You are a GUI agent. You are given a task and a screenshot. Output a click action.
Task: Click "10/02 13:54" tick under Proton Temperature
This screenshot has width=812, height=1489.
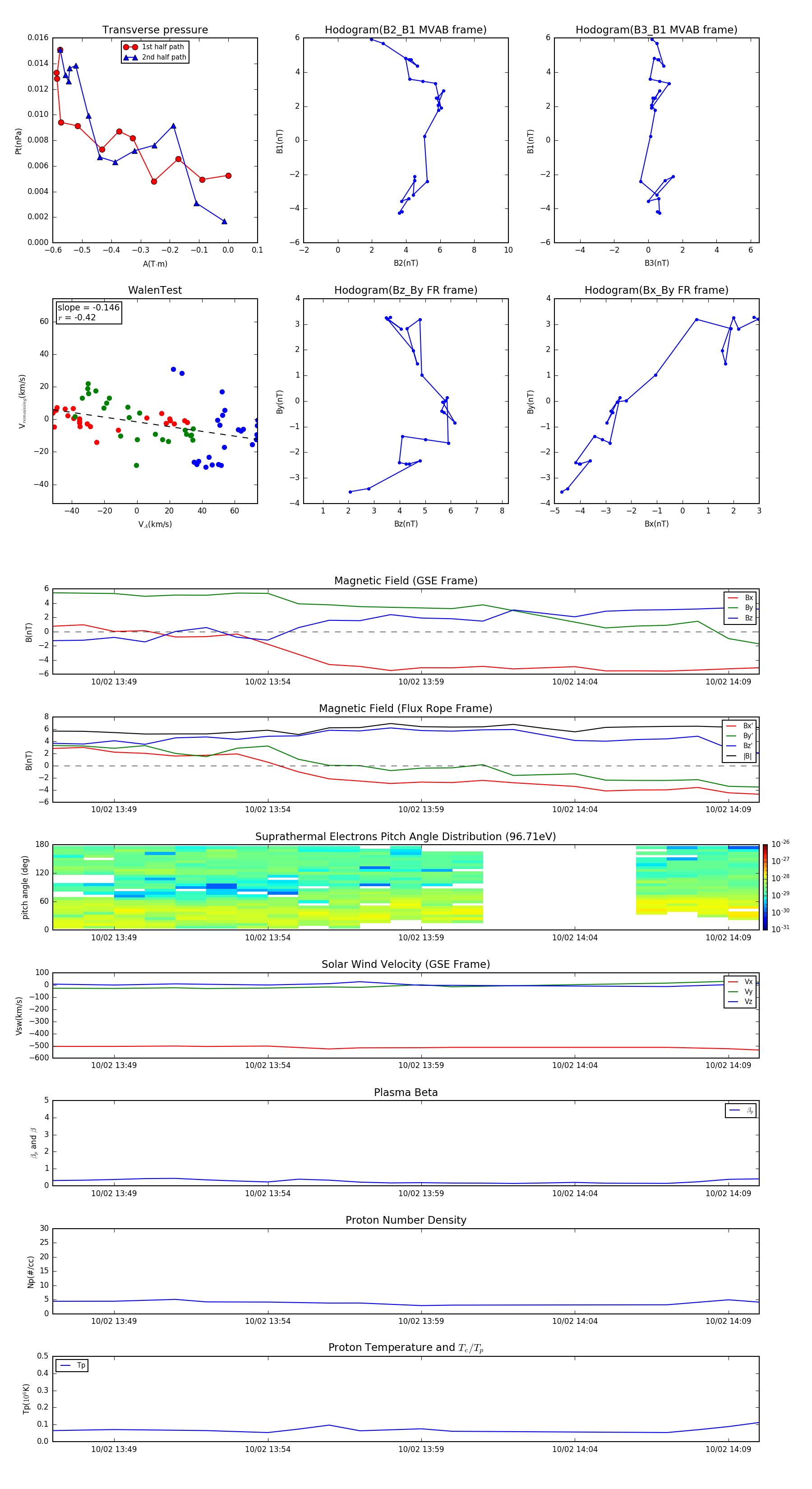click(x=268, y=1449)
